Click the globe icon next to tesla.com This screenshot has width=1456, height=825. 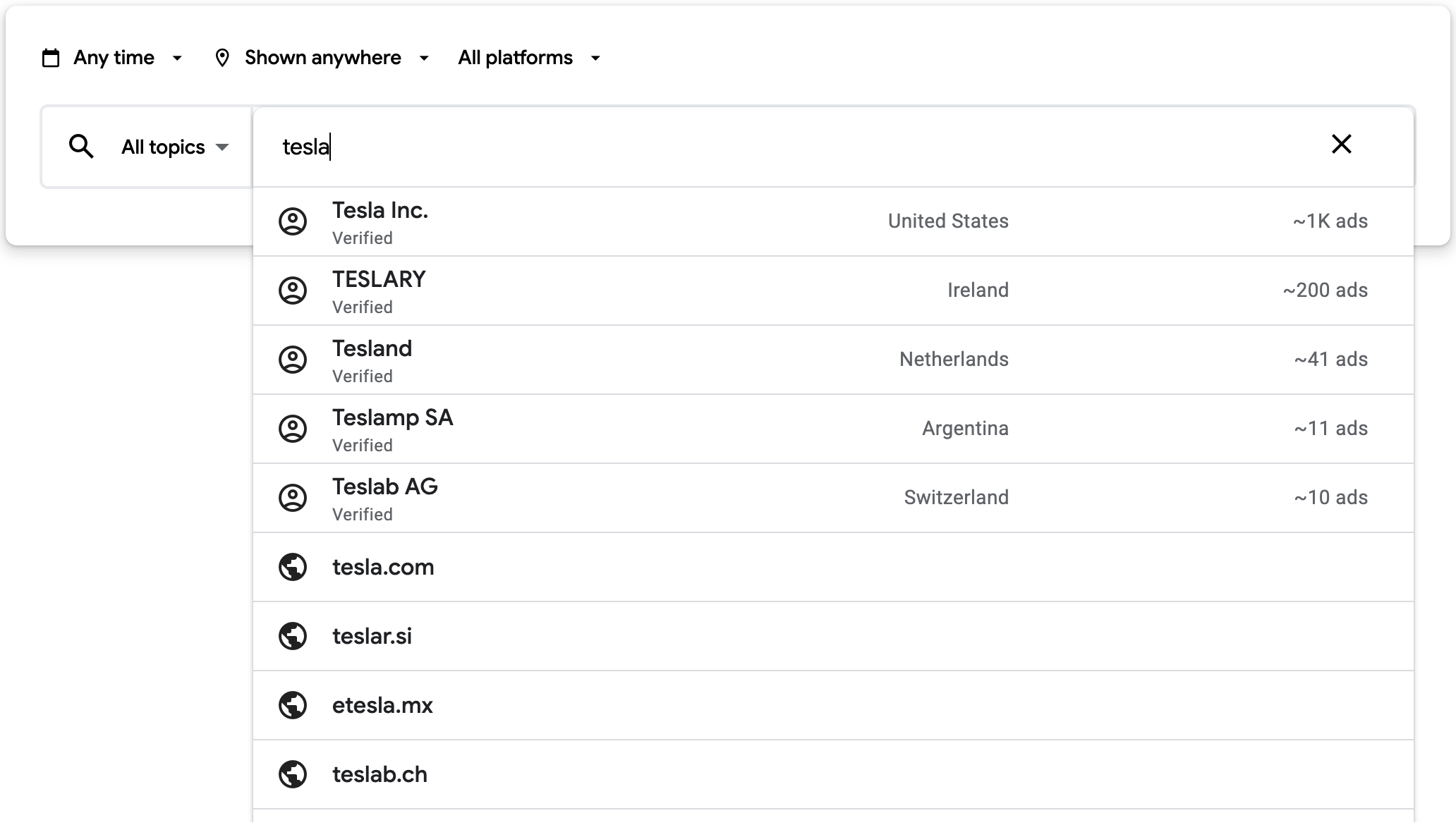[293, 567]
